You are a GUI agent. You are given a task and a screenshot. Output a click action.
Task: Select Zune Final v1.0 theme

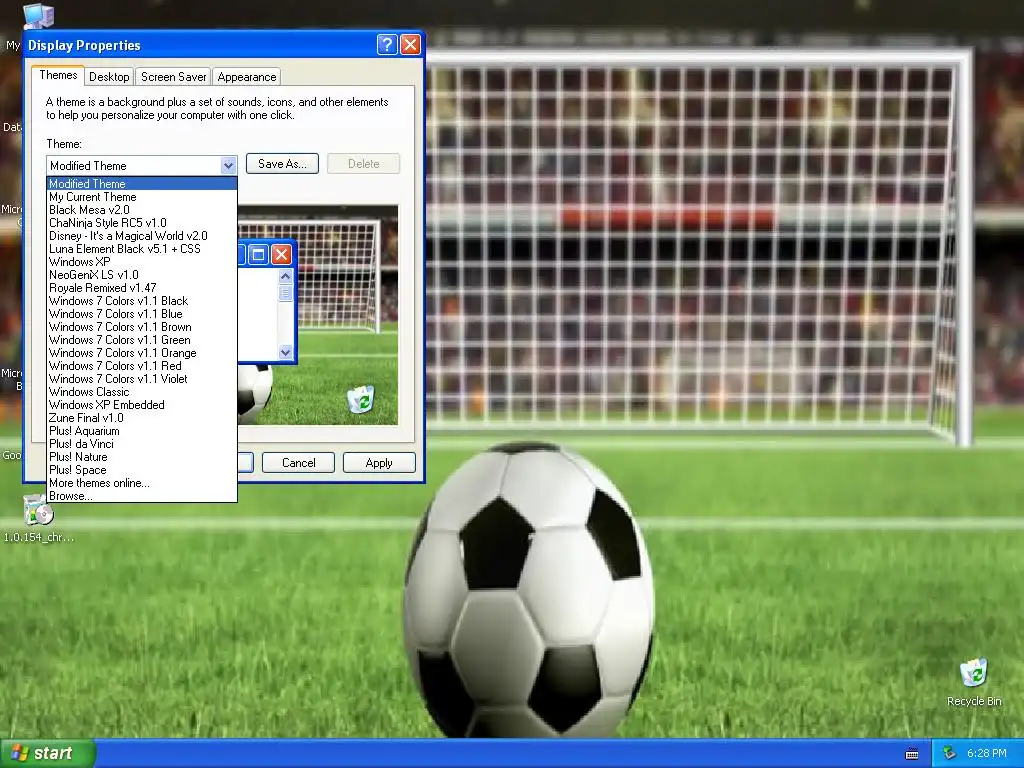pos(142,418)
